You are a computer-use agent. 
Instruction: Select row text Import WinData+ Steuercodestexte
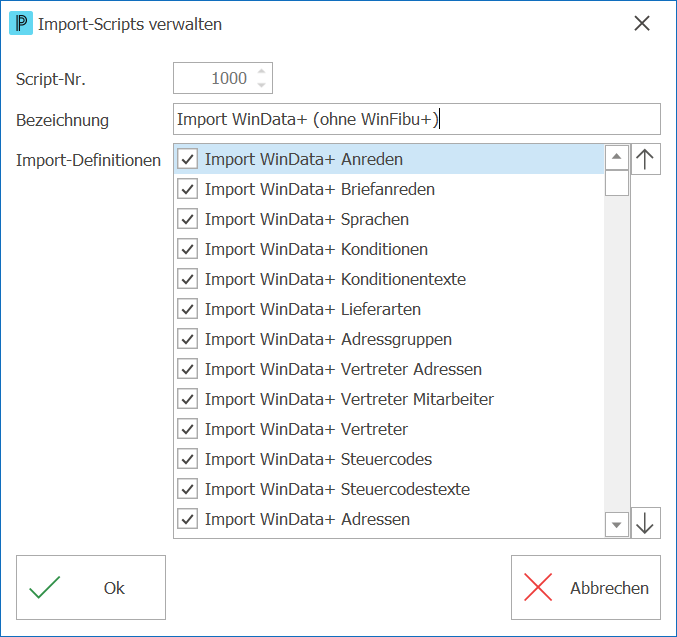pos(338,489)
